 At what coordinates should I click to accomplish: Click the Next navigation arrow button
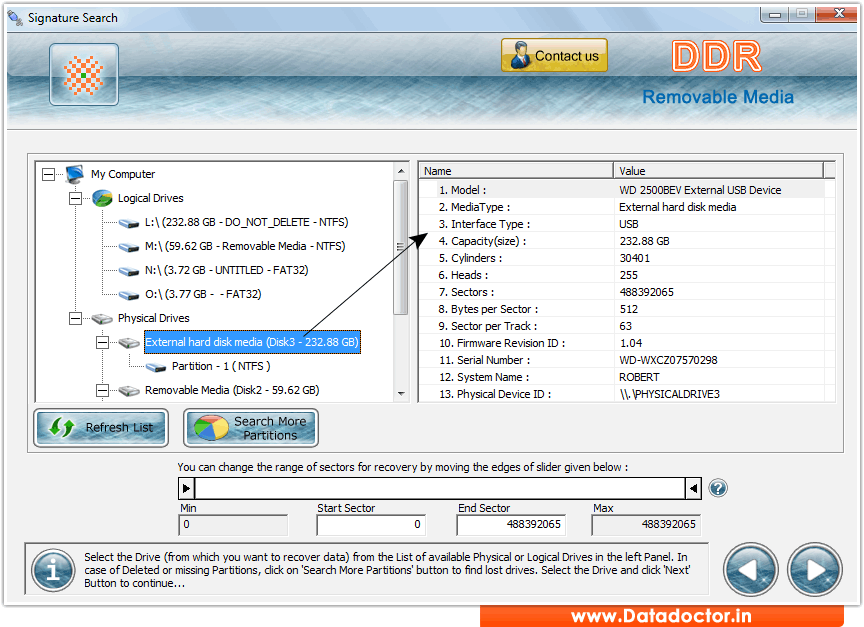(815, 569)
